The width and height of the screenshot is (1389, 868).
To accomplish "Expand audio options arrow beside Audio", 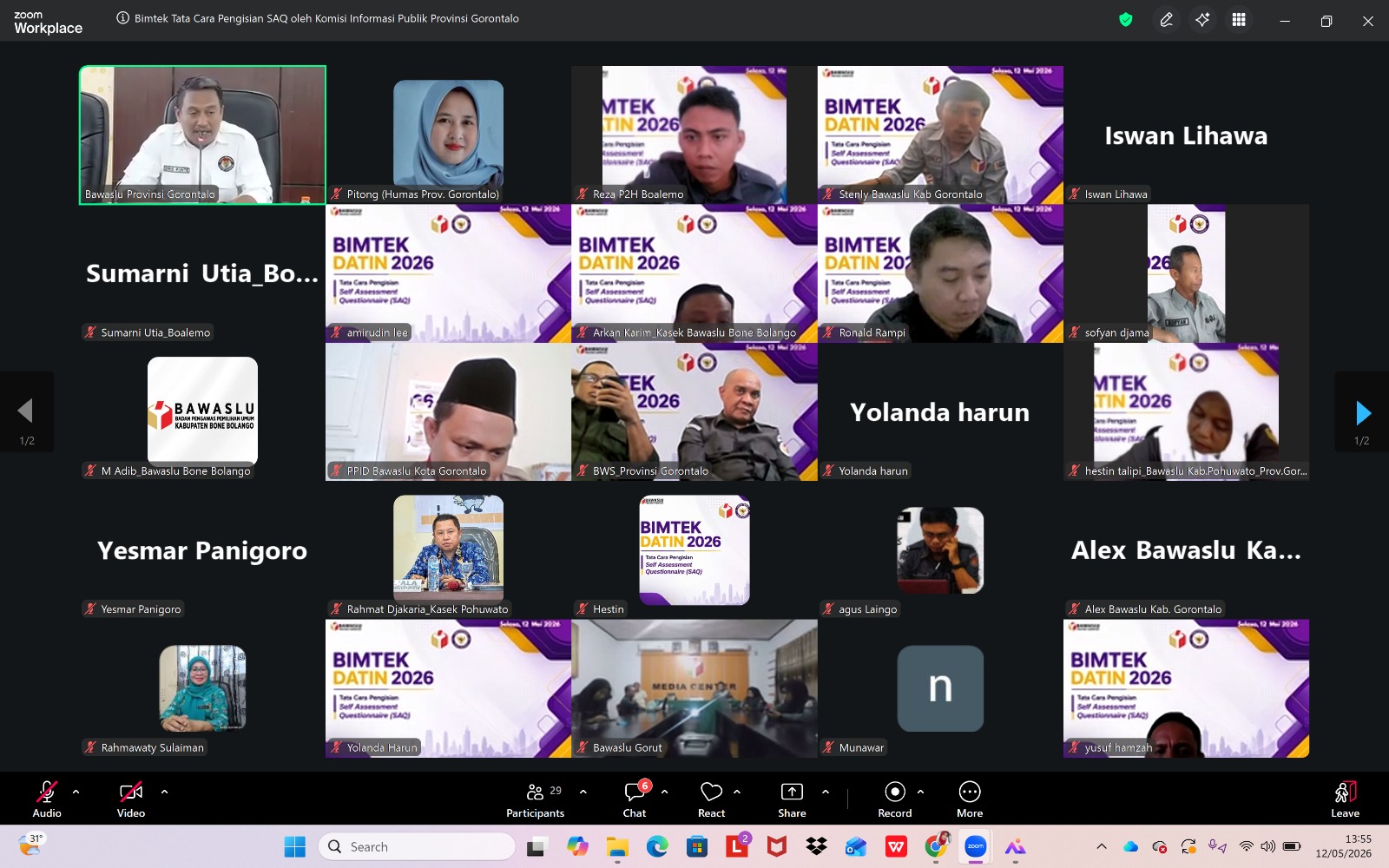I will [x=76, y=792].
